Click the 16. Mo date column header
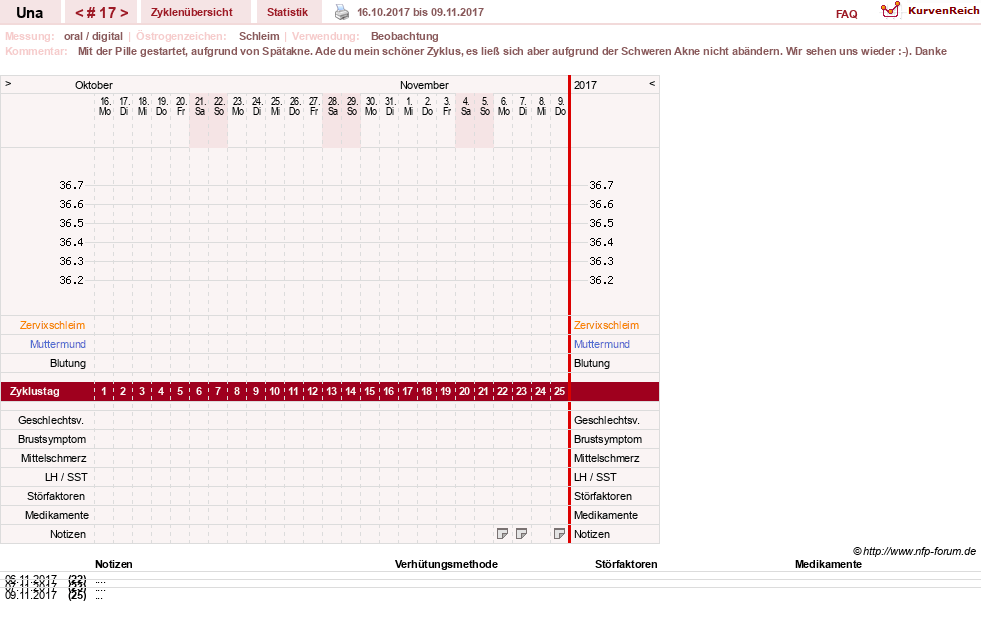The height and width of the screenshot is (643, 981). pyautogui.click(x=104, y=106)
